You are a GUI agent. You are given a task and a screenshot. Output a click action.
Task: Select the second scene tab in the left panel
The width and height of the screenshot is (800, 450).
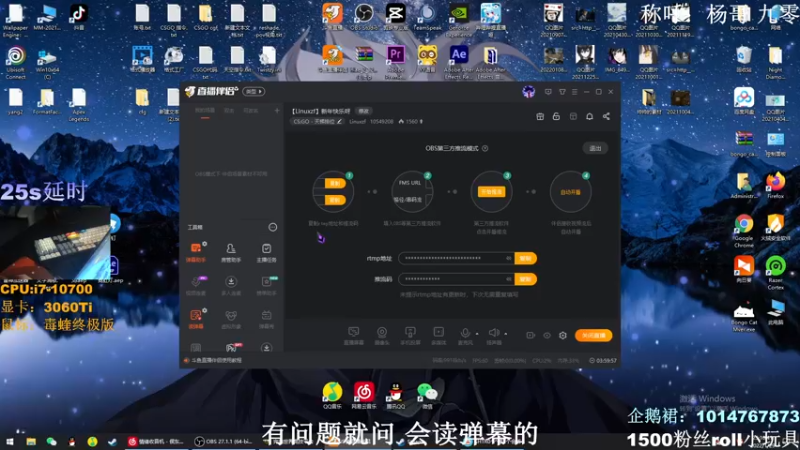[x=229, y=110]
